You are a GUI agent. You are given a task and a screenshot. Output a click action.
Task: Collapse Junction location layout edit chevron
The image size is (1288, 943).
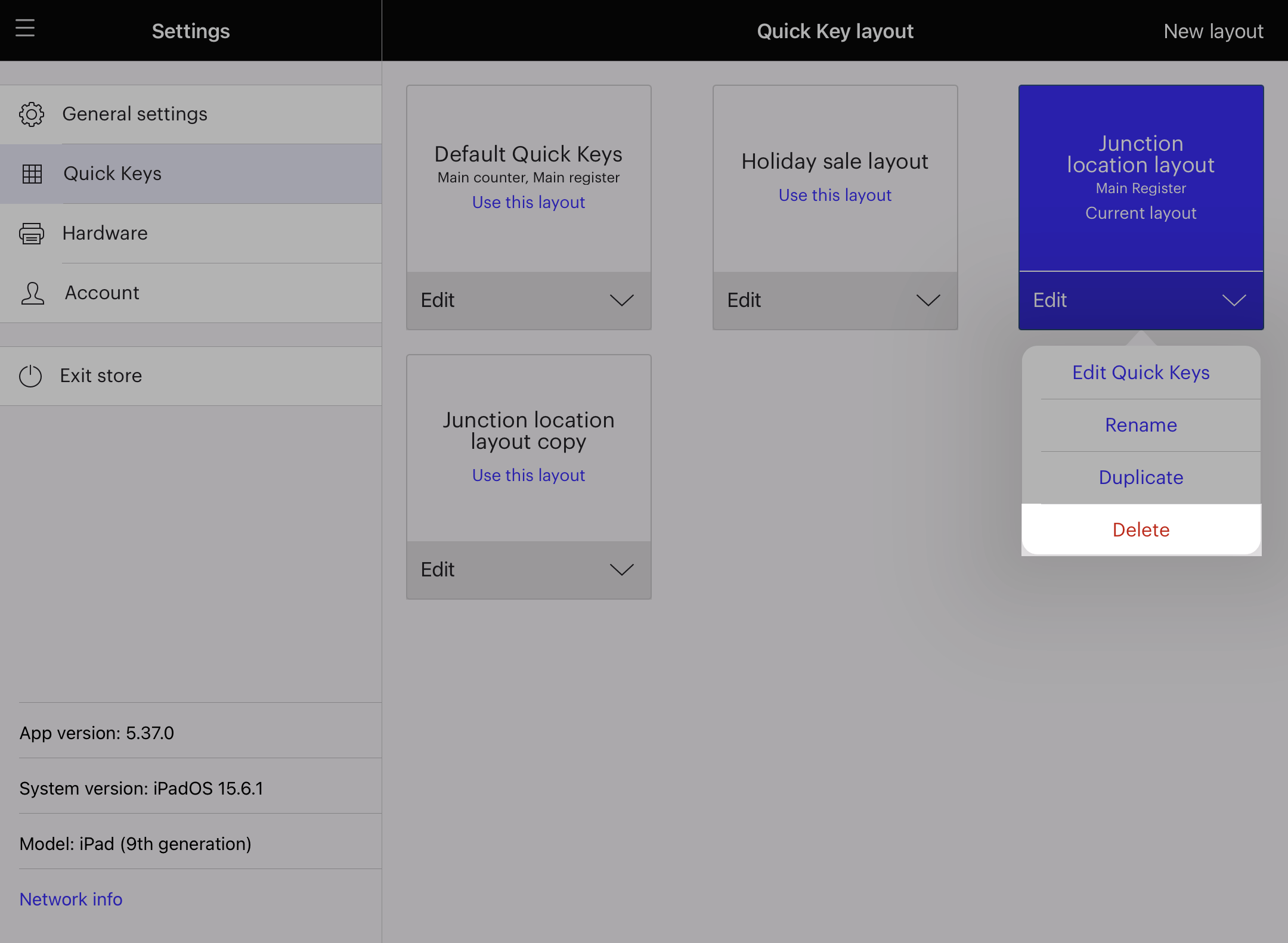(1234, 300)
